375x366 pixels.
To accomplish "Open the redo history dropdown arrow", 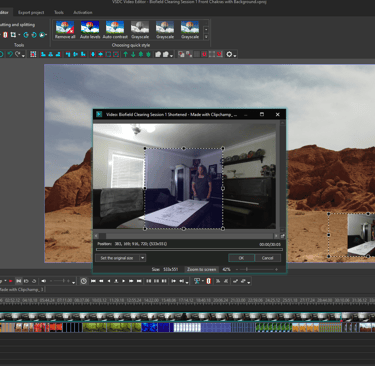I will tap(23, 55).
